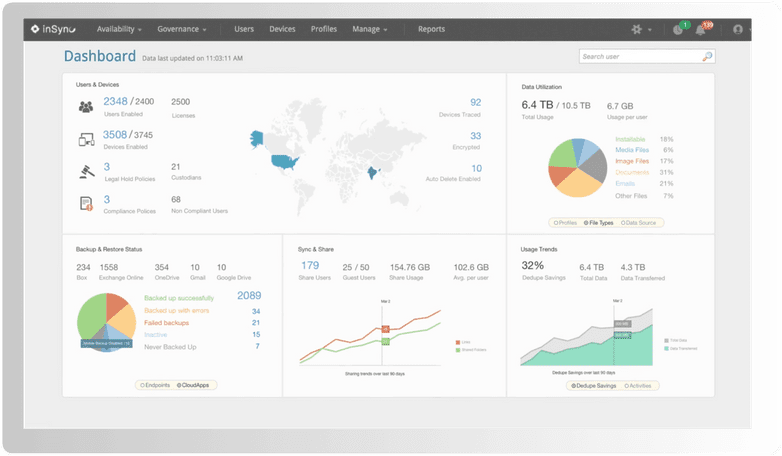Open the Manage dropdown menu

(369, 29)
